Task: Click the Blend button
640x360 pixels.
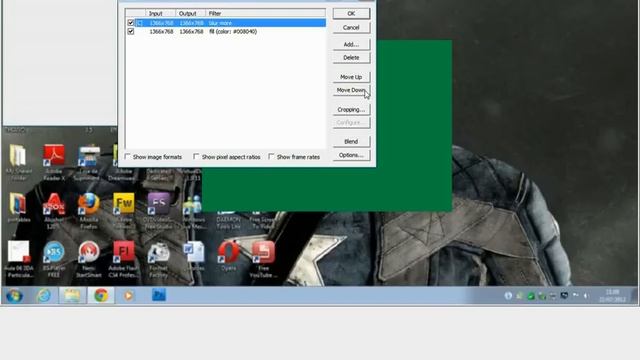Action: pyautogui.click(x=351, y=142)
